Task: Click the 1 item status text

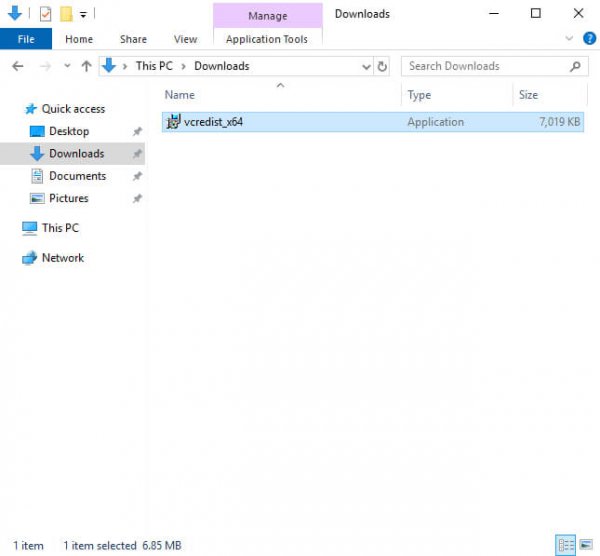Action: coord(28,545)
